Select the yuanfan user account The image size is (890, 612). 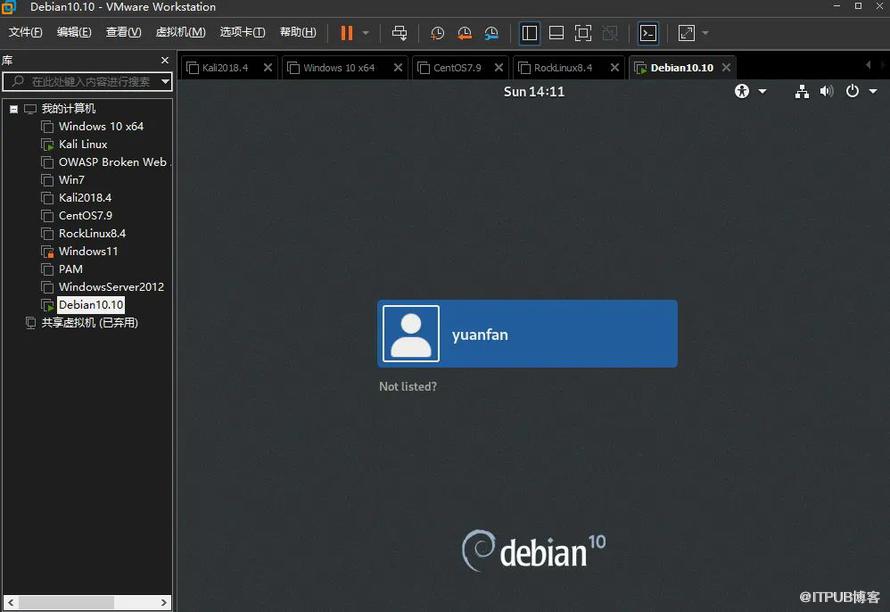click(x=527, y=334)
